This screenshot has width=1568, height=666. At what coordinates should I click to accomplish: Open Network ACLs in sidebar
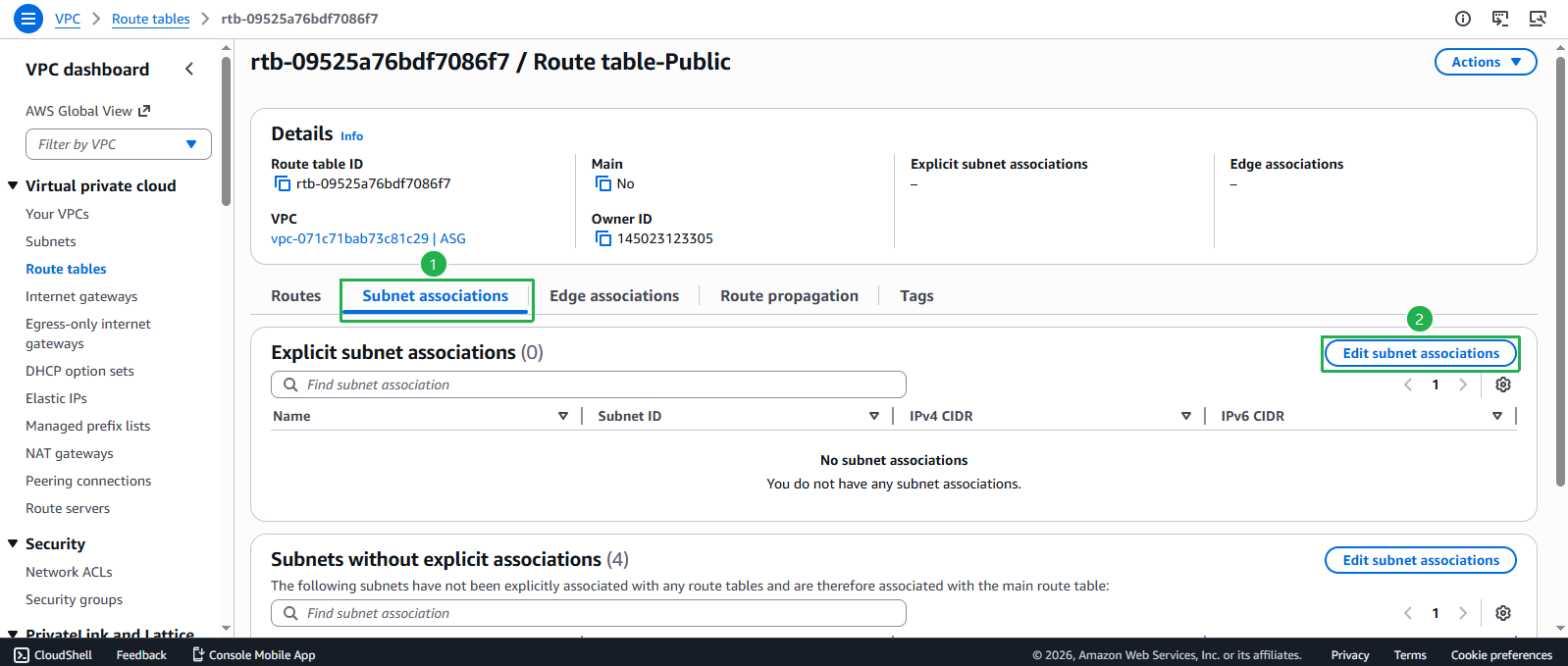click(x=69, y=572)
